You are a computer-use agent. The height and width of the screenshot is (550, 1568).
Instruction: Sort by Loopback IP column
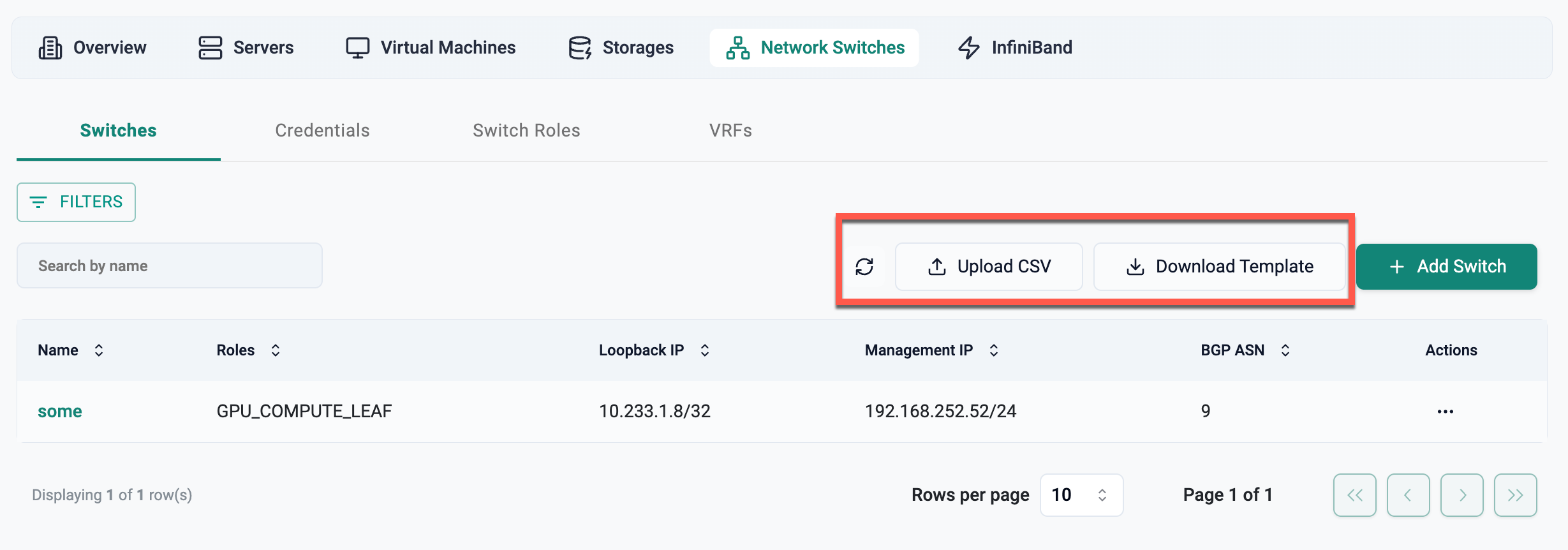(x=704, y=350)
